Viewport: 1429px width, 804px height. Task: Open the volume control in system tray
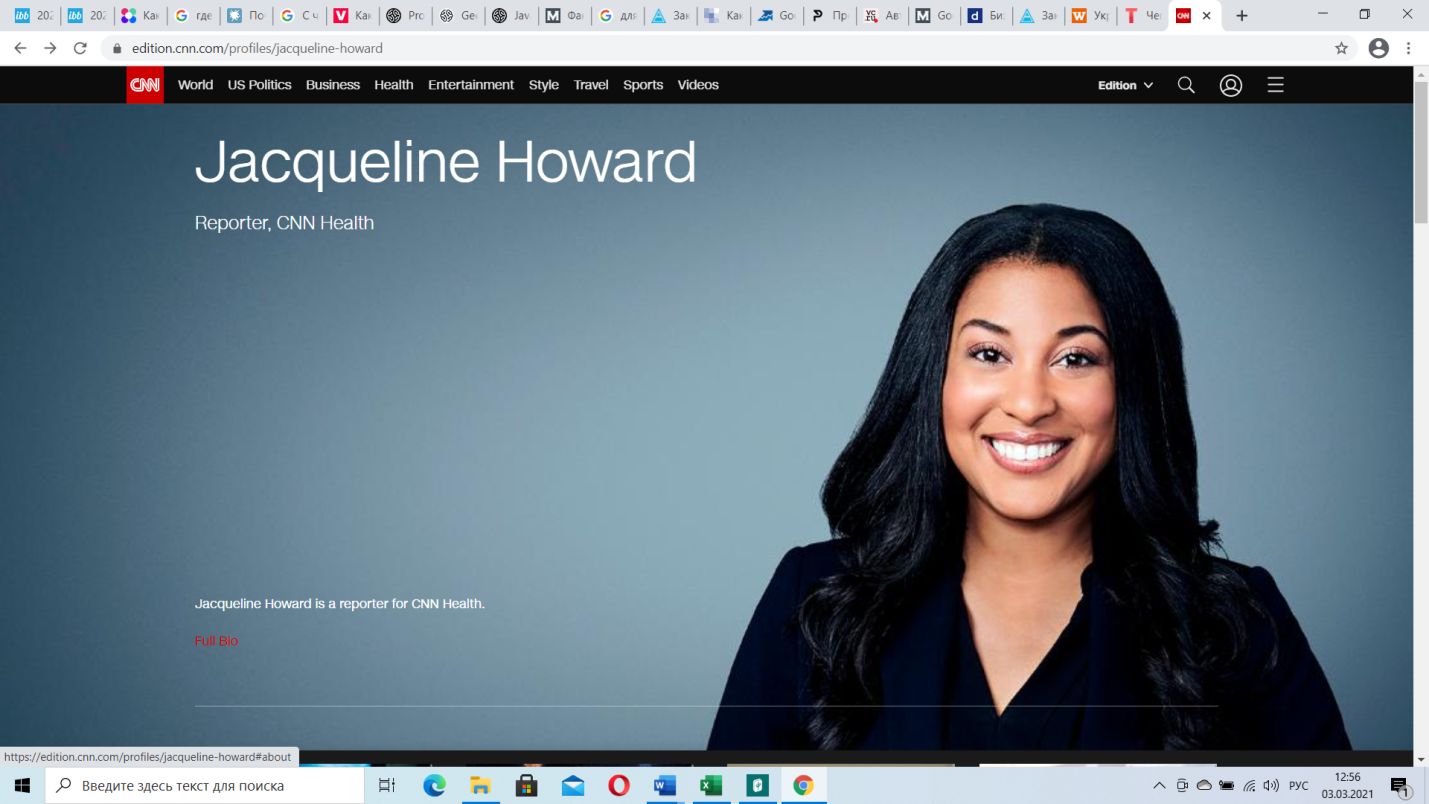pyautogui.click(x=1271, y=786)
